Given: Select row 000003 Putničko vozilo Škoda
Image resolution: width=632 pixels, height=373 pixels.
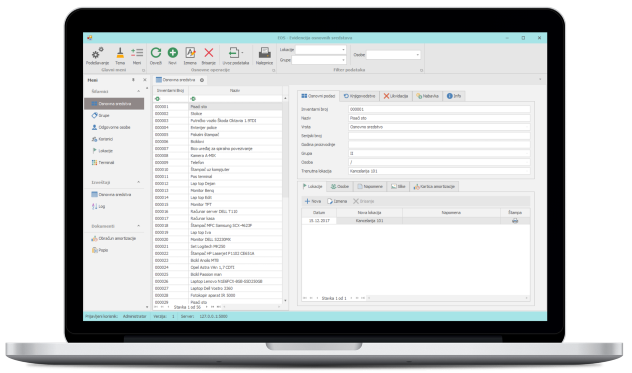Looking at the screenshot, I should tap(218, 121).
